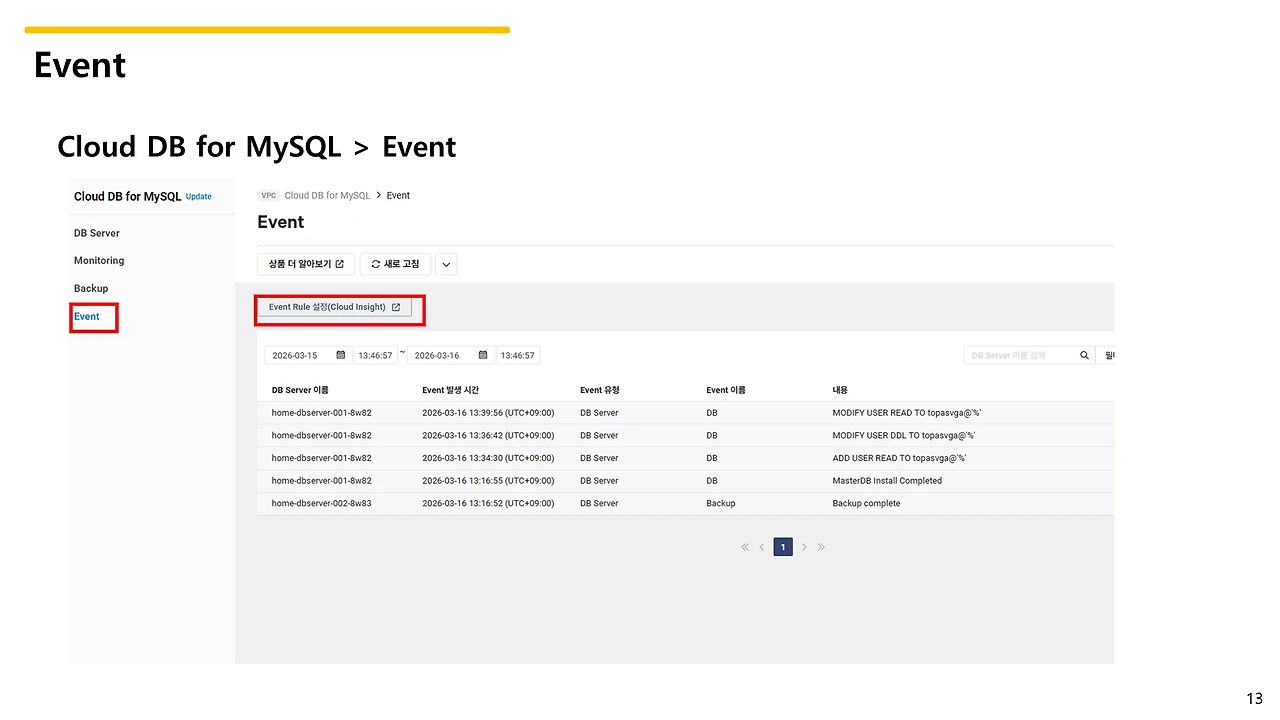
Task: Click the timestamp 2026-03-16 13:34:30 (UTC+09:00)
Action: [x=488, y=458]
